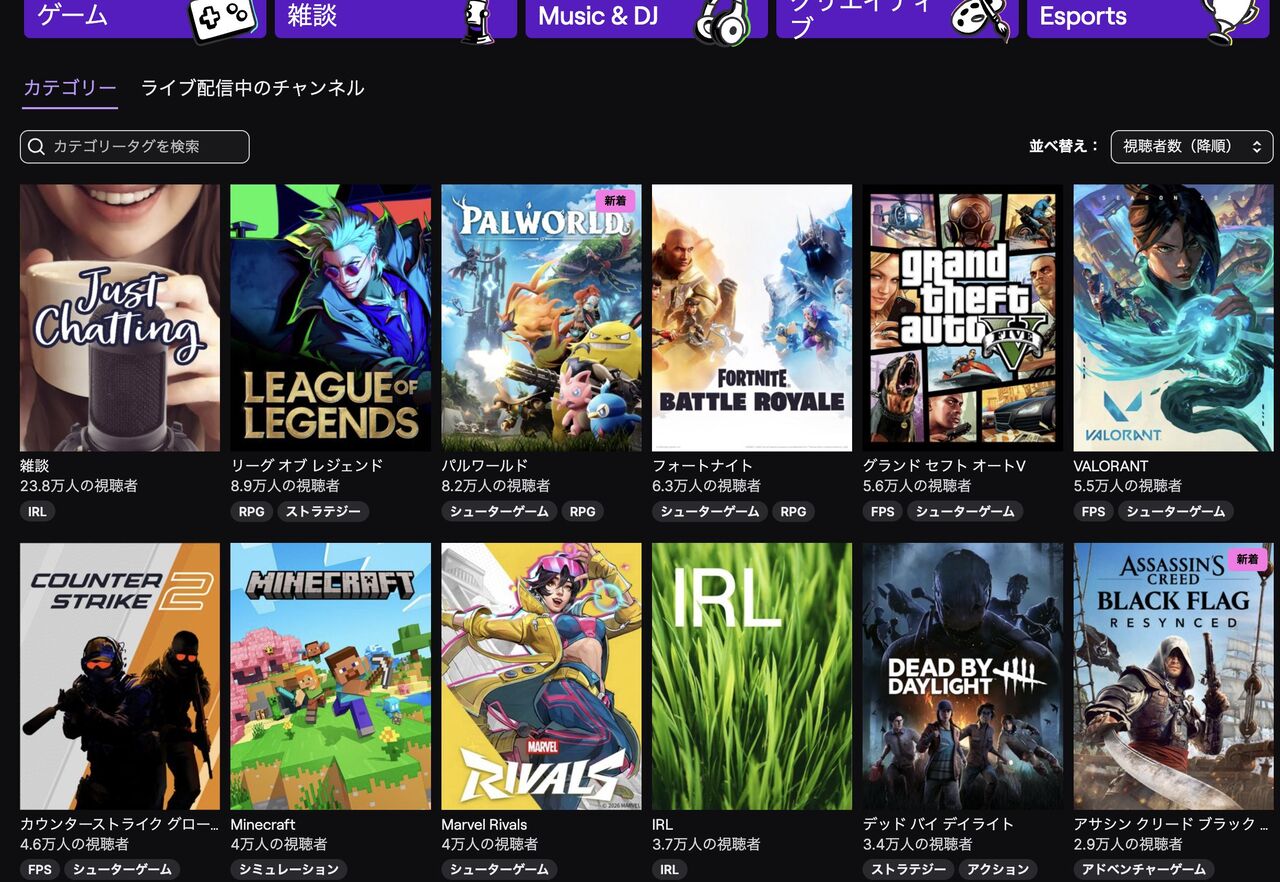
Task: Select the カテゴリー tab
Action: (70, 88)
